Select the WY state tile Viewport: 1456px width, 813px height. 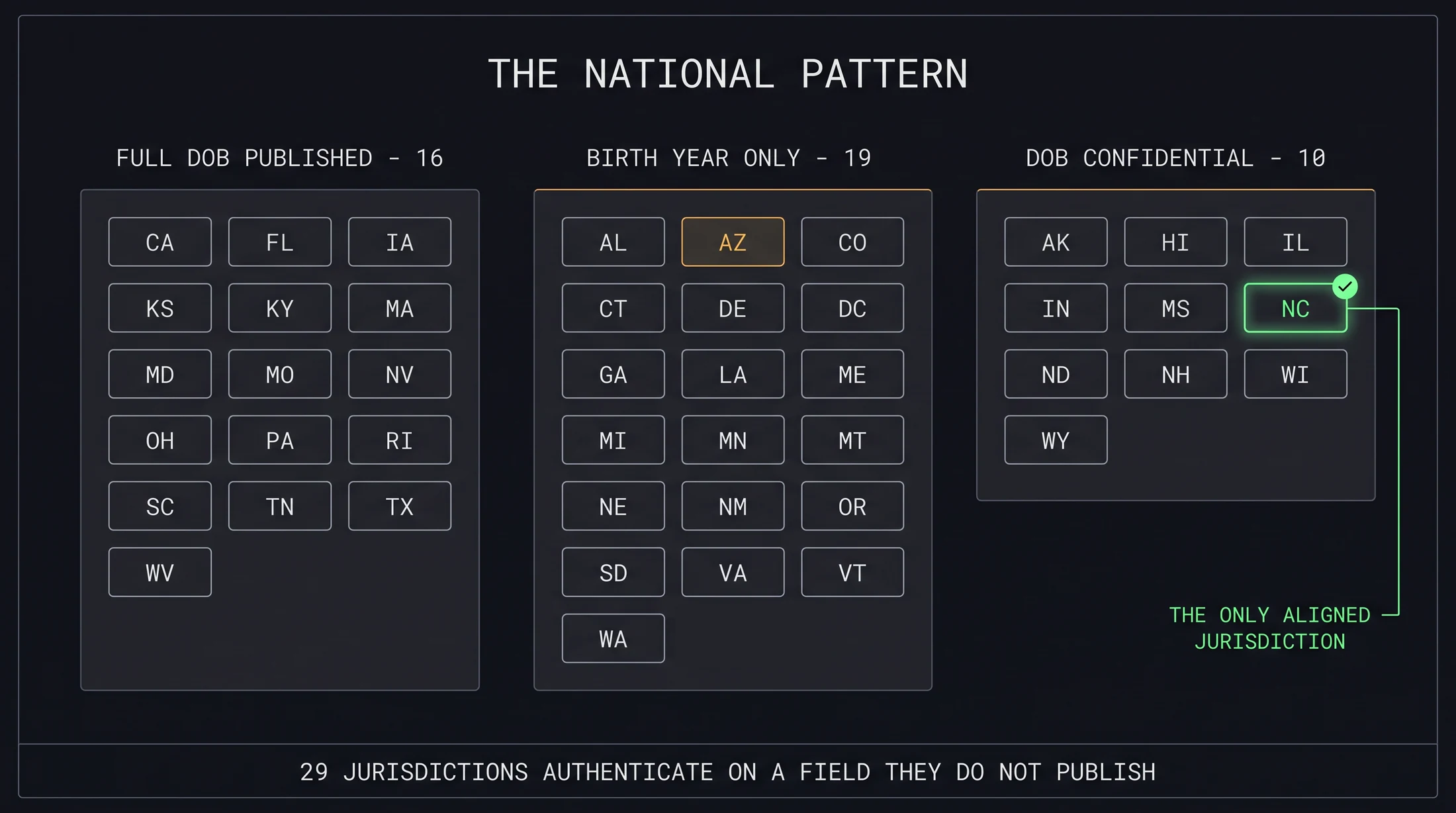click(x=1056, y=440)
